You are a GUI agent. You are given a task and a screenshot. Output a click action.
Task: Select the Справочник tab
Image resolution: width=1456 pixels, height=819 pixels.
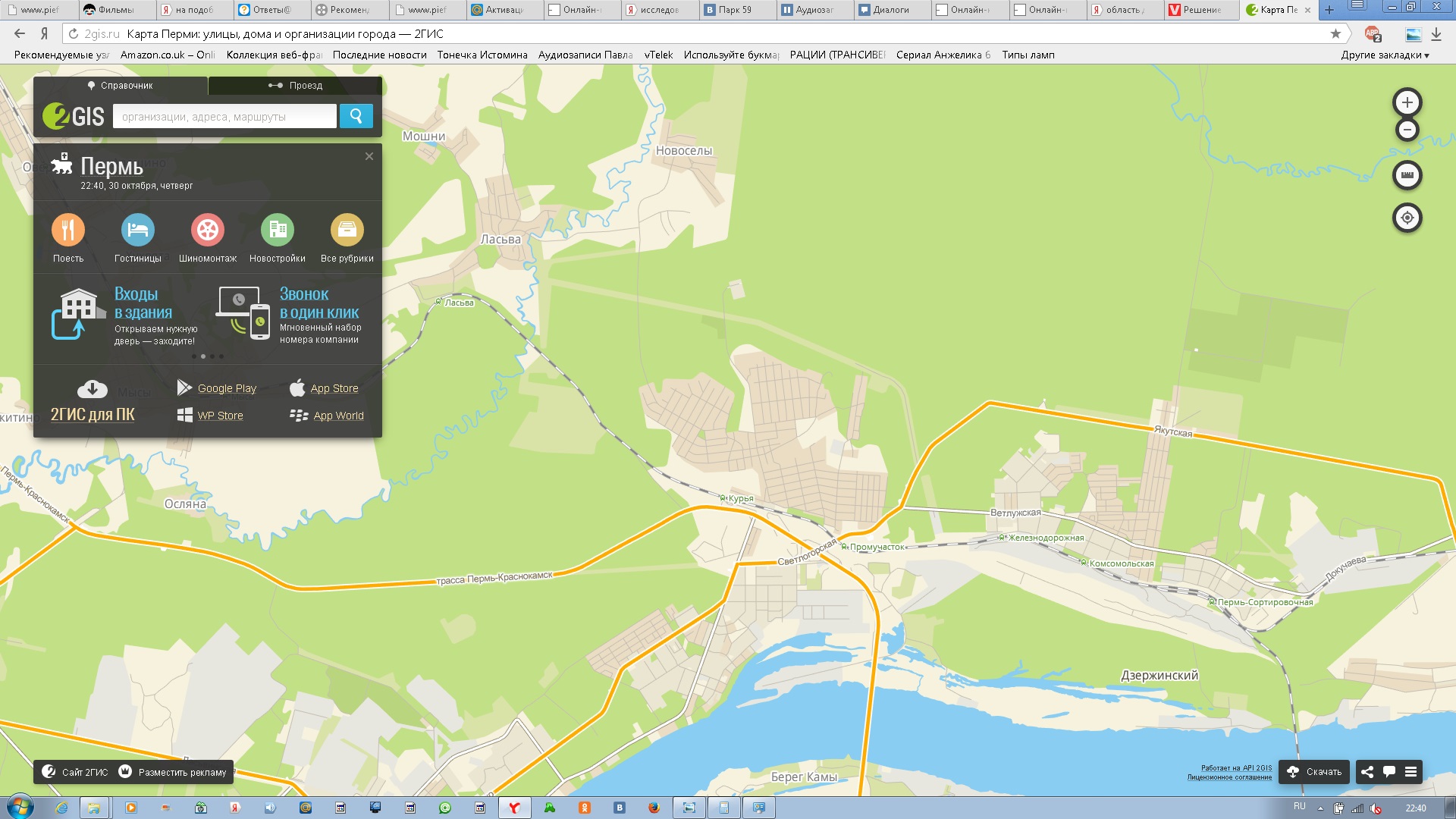[120, 86]
